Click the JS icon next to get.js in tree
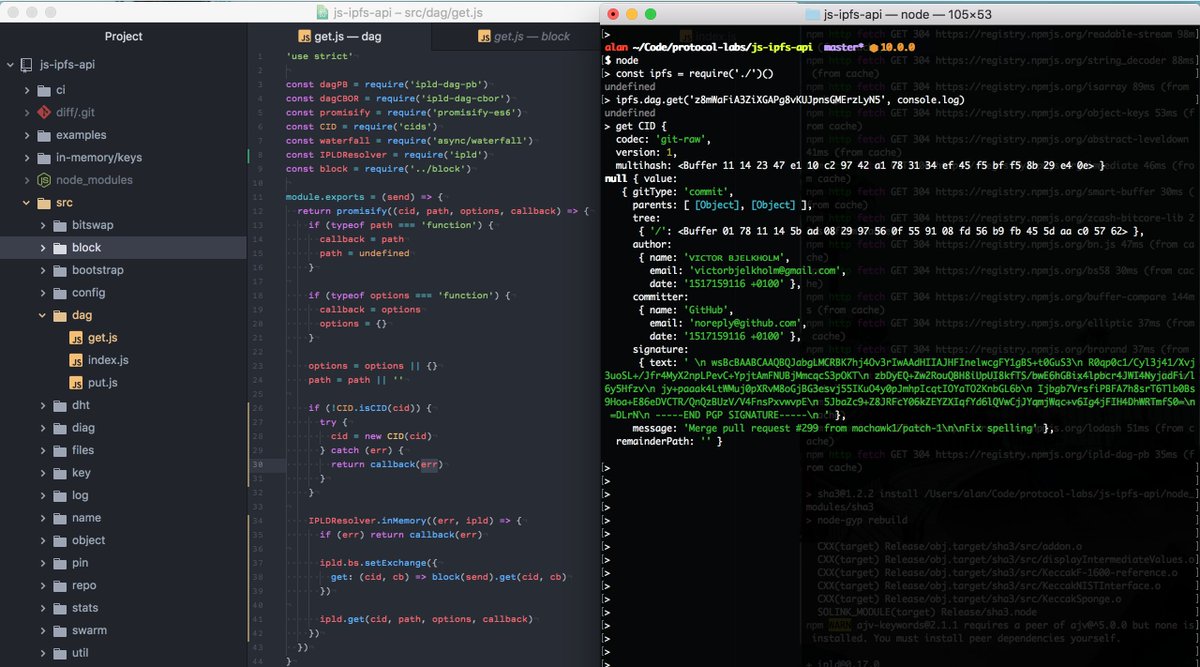The image size is (1200, 667). click(76, 338)
